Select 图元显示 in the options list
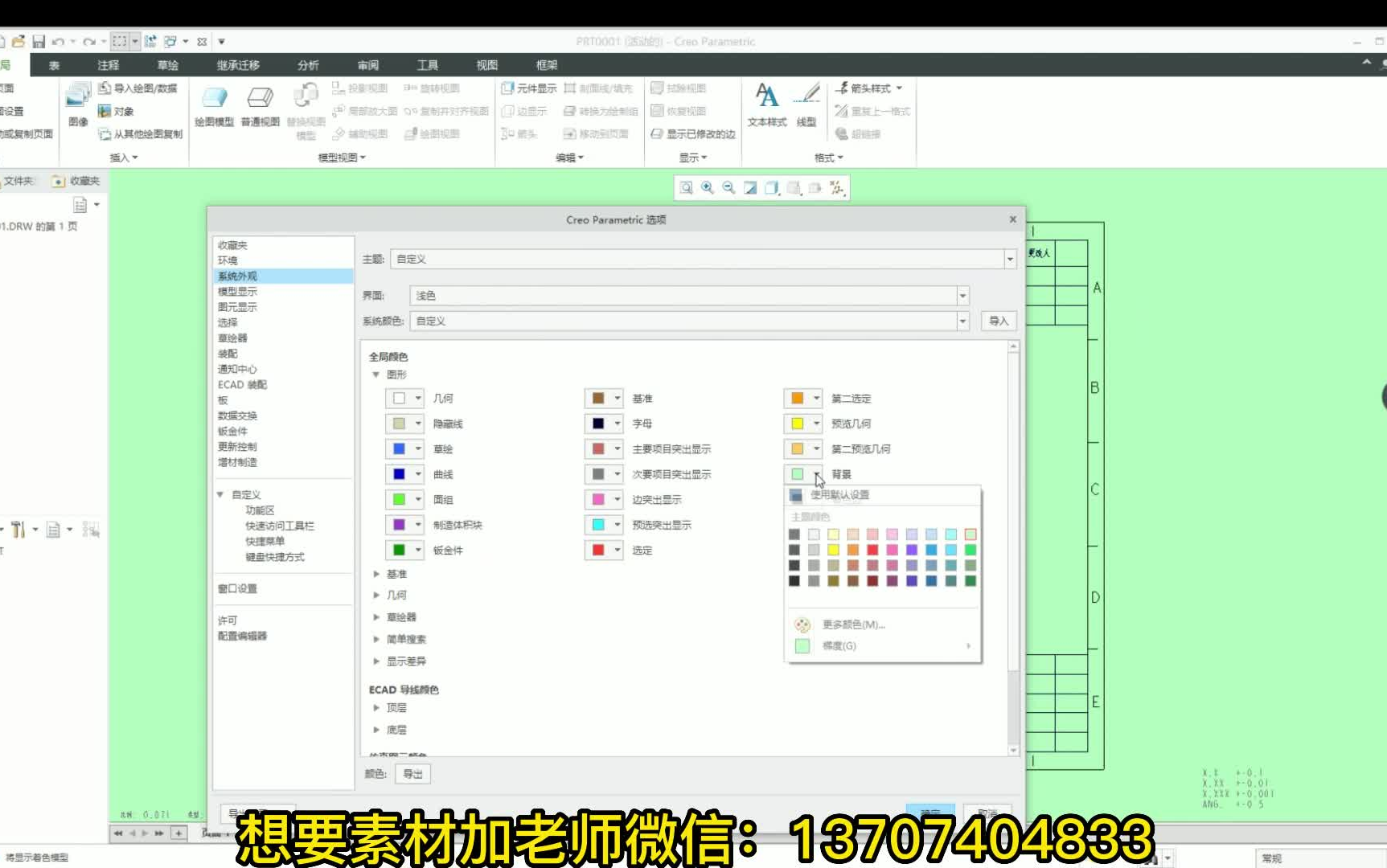 pyautogui.click(x=237, y=307)
